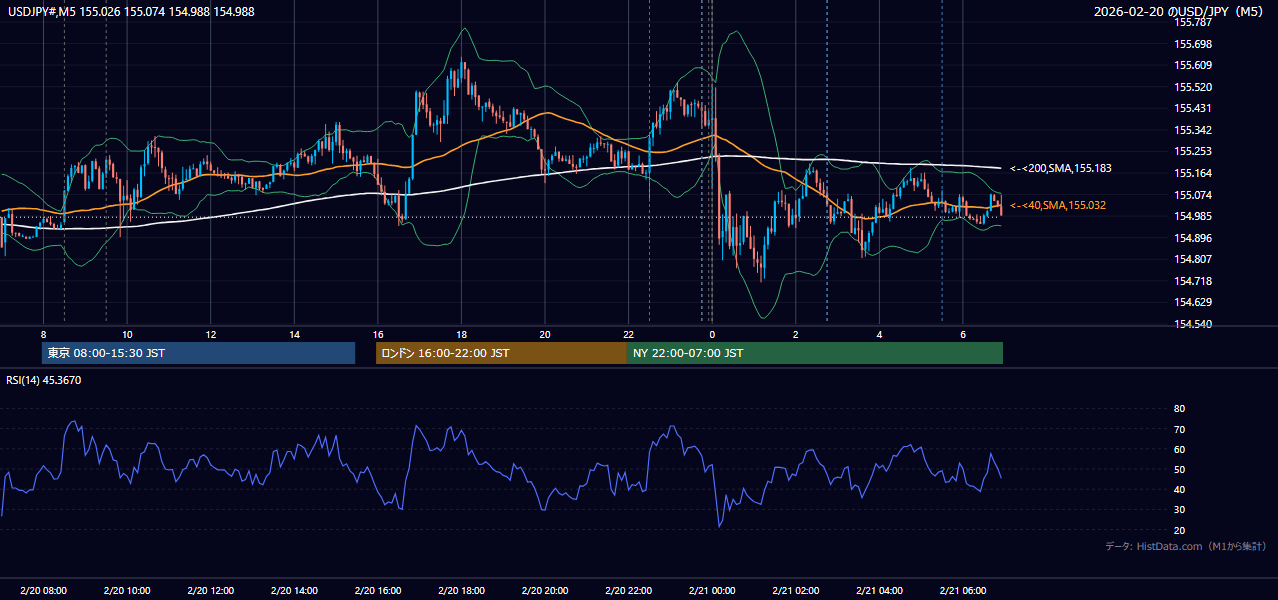Click the RSI scale value 60

coord(1179,449)
